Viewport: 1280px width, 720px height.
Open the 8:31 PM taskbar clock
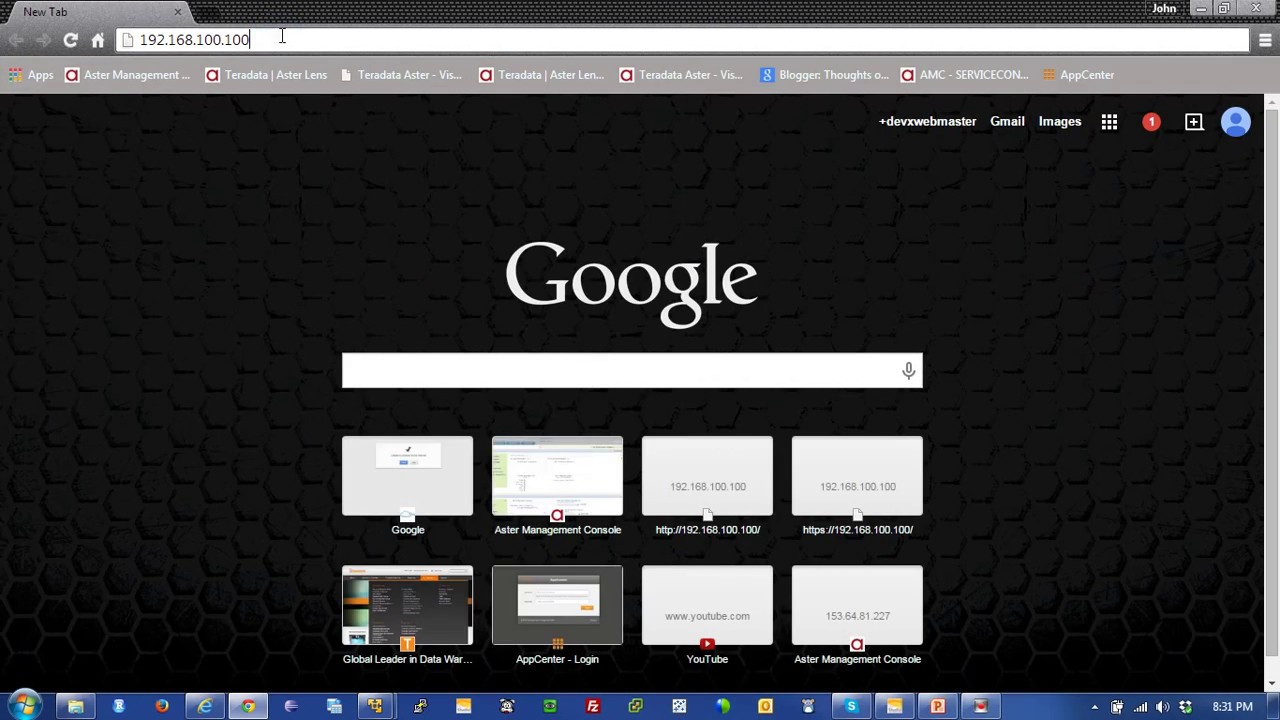[x=1232, y=707]
